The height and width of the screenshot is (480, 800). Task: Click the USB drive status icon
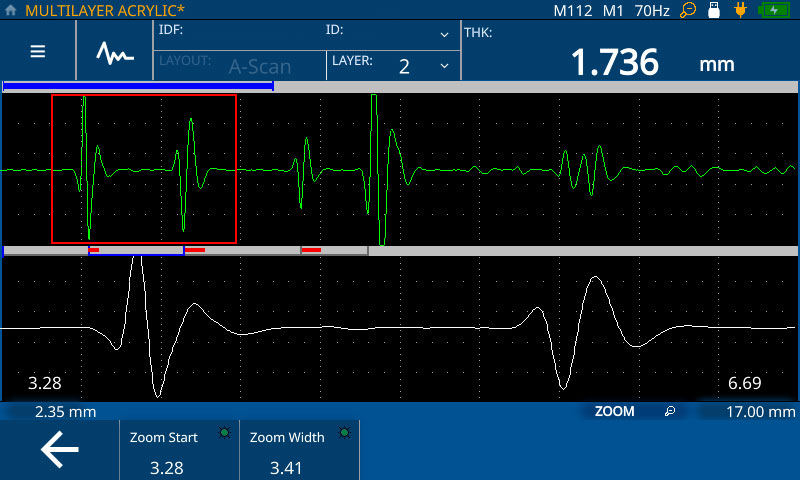tap(714, 10)
